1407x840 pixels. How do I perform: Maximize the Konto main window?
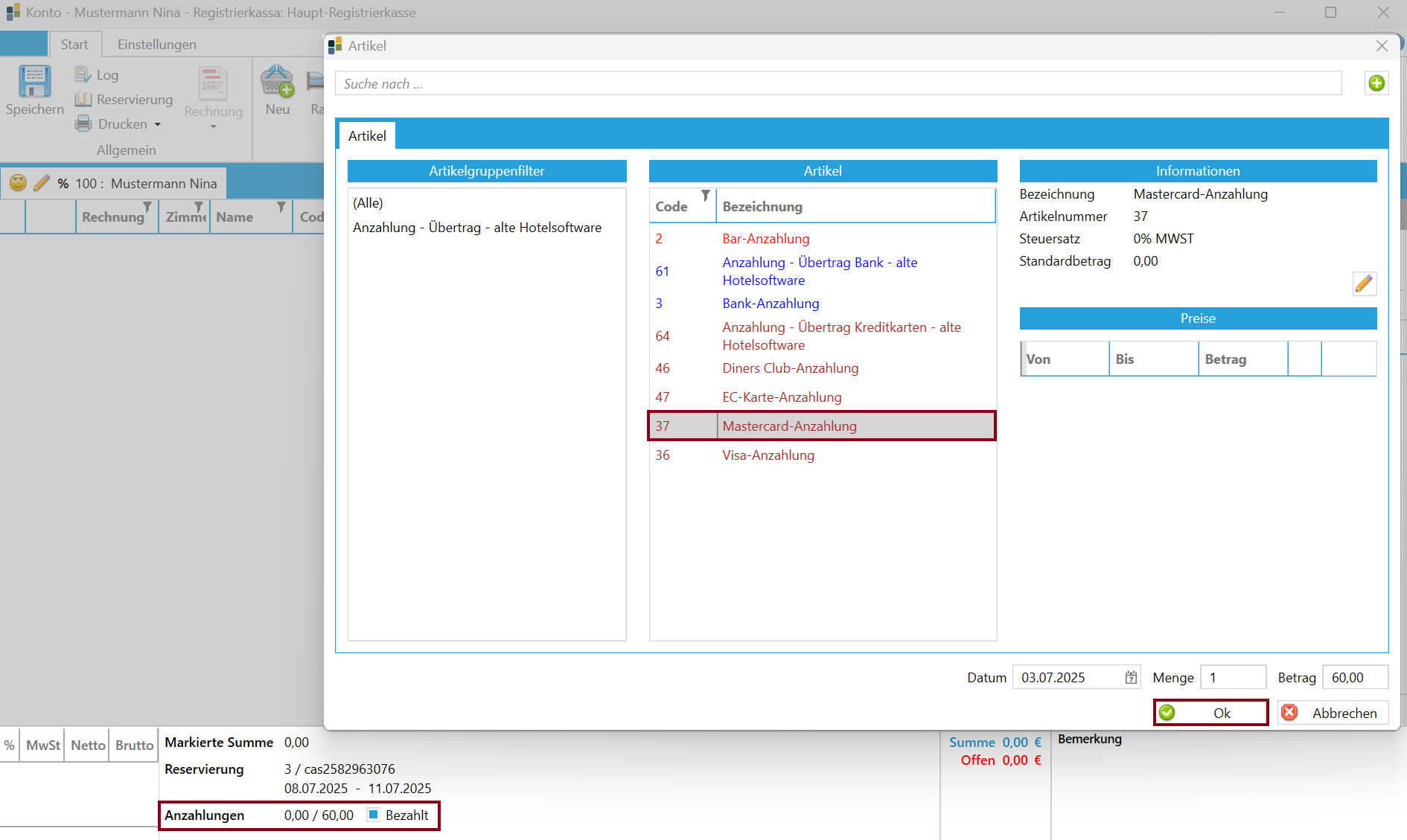click(x=1330, y=13)
